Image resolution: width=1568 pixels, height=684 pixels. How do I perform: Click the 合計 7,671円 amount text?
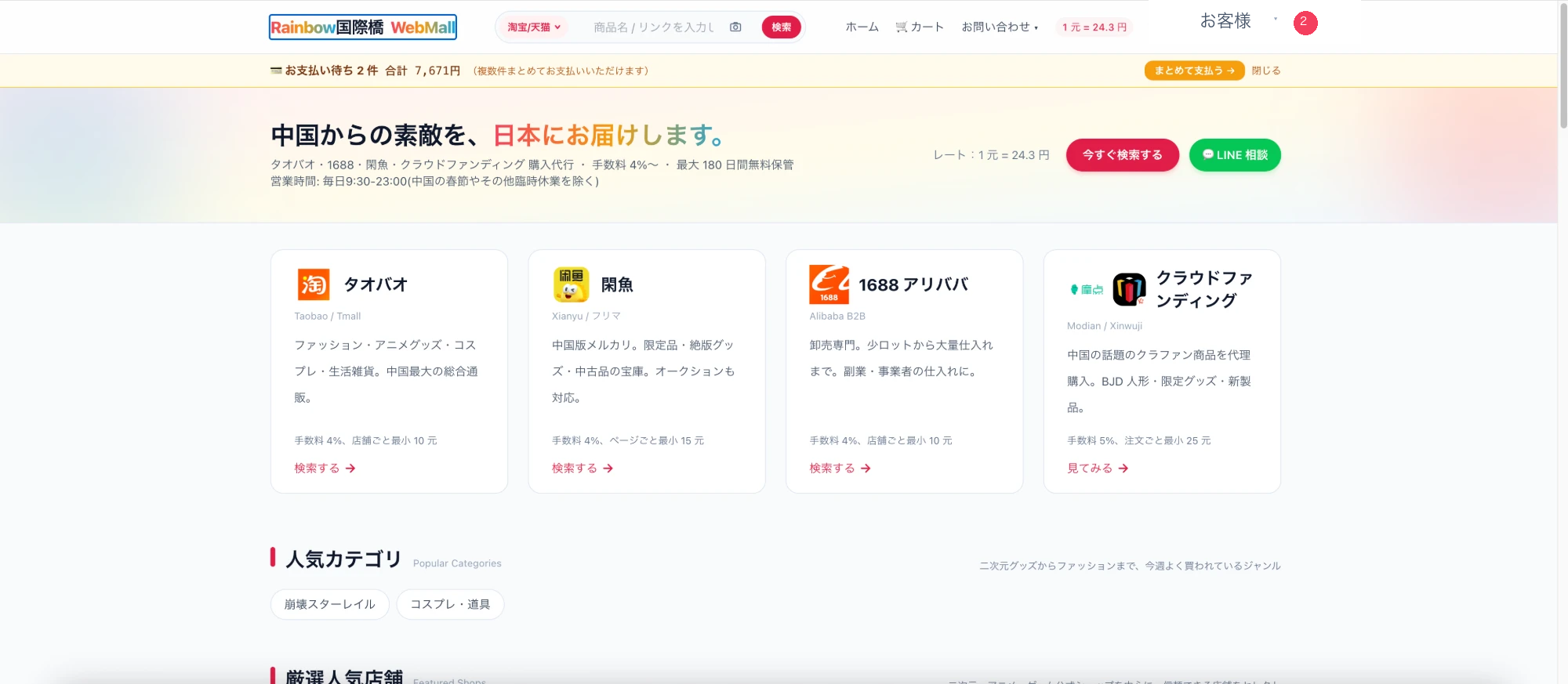[423, 71]
